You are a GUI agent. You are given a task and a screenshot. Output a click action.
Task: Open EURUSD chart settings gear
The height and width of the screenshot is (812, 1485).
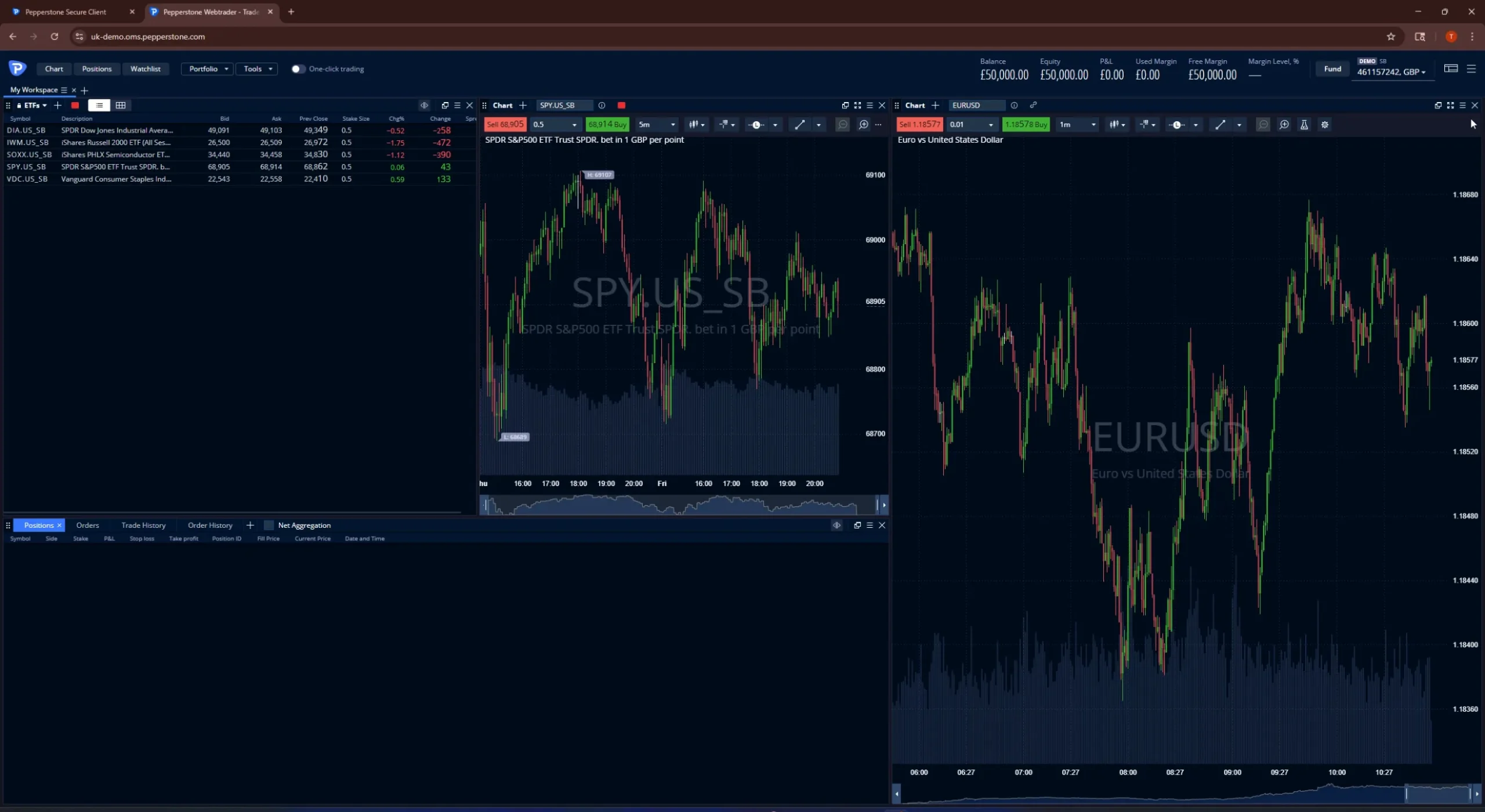[1325, 125]
